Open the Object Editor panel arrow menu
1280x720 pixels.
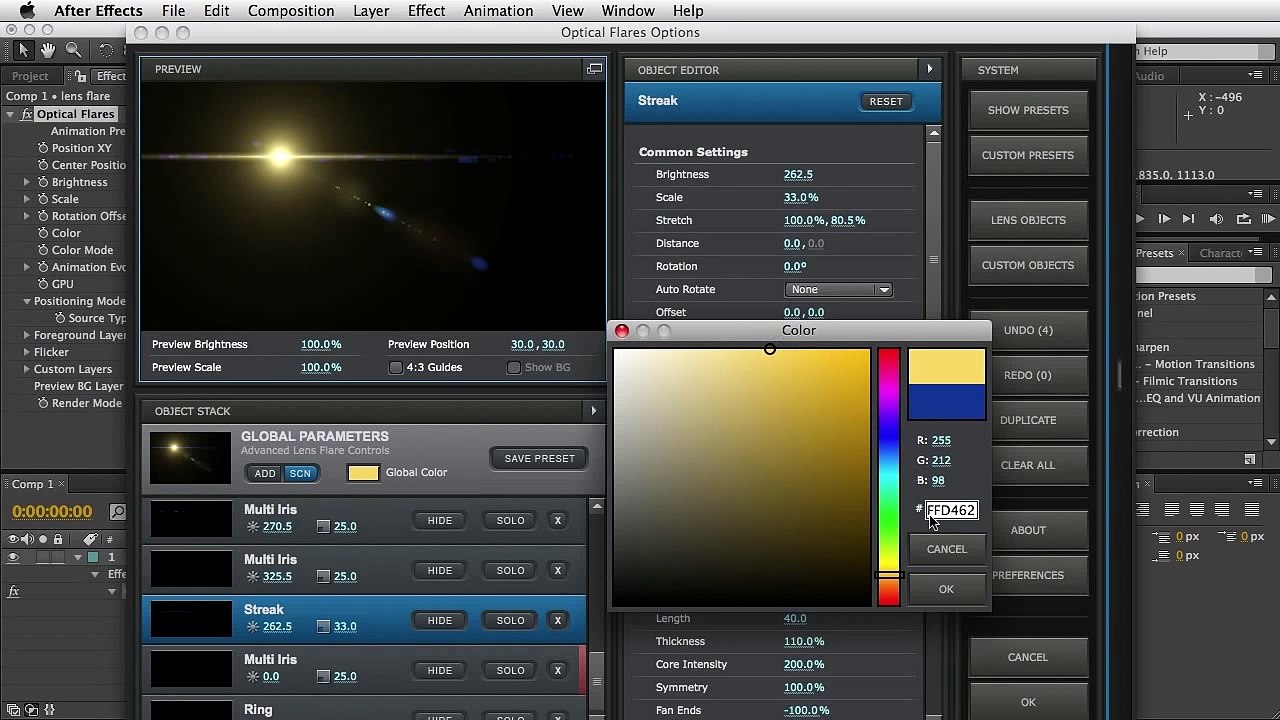point(930,69)
